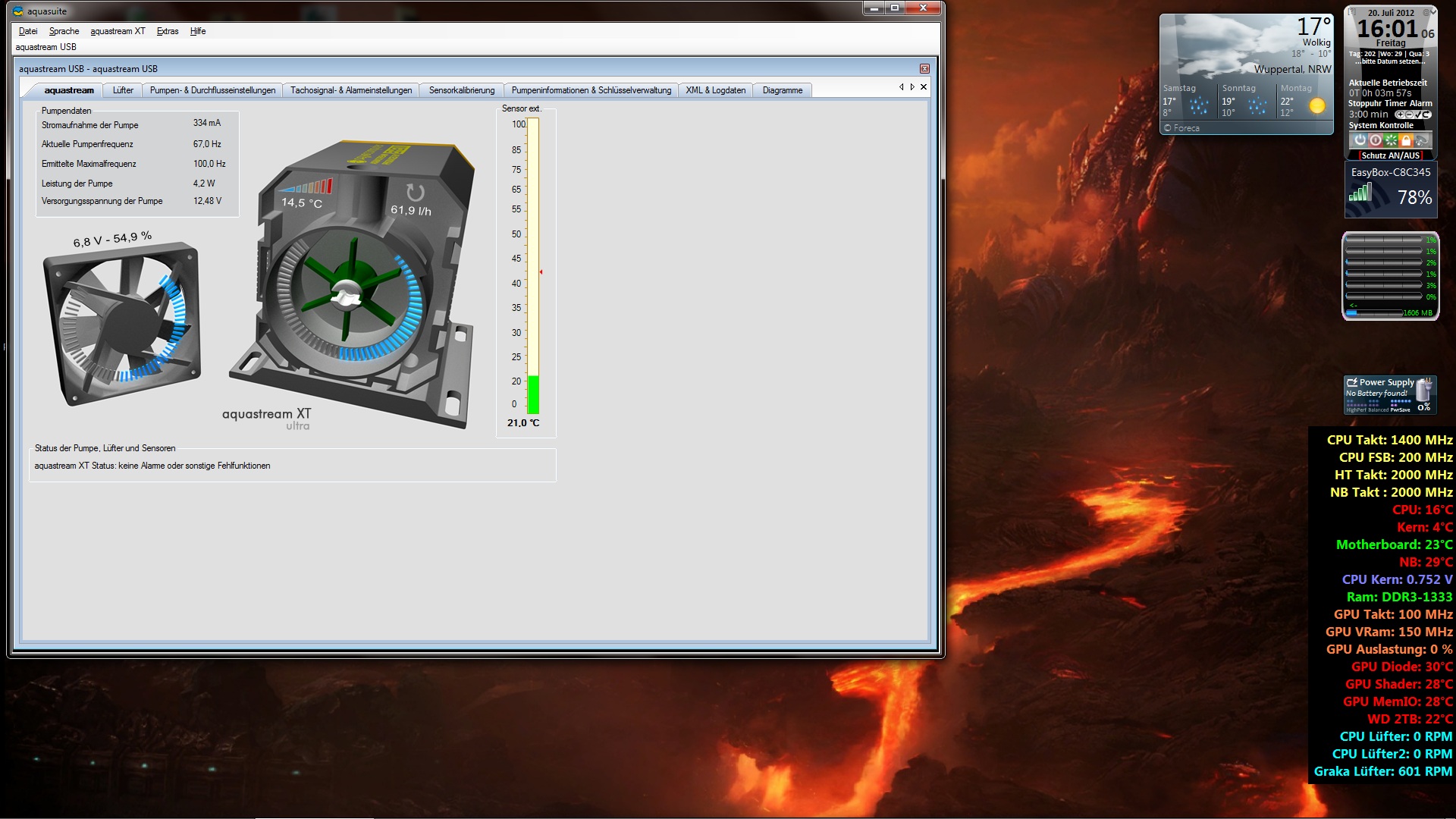The image size is (1456, 819).
Task: Click the red shutdown icon in System Kontrolle
Action: tap(1376, 140)
